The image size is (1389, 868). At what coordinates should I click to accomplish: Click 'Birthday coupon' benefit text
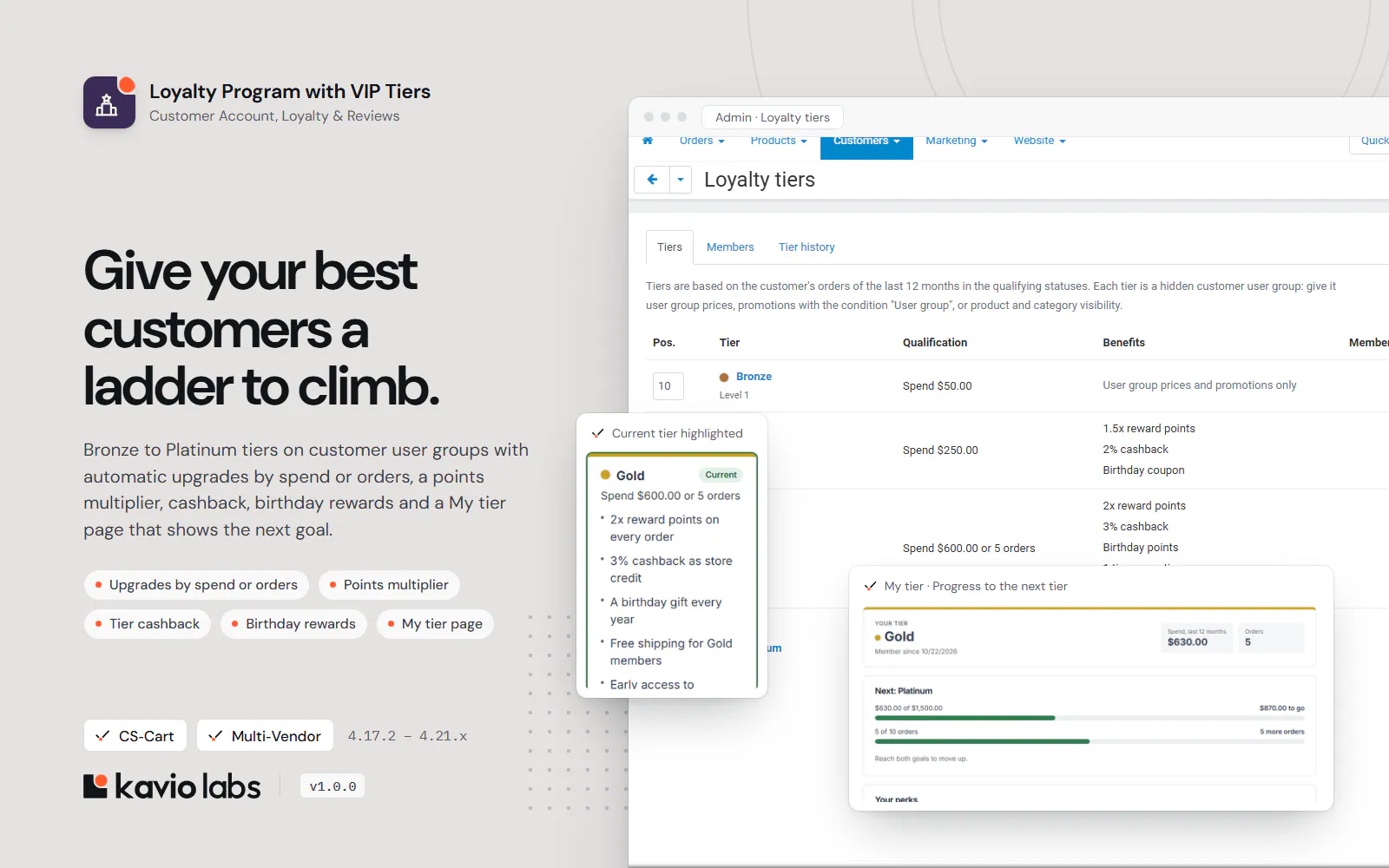tap(1143, 470)
